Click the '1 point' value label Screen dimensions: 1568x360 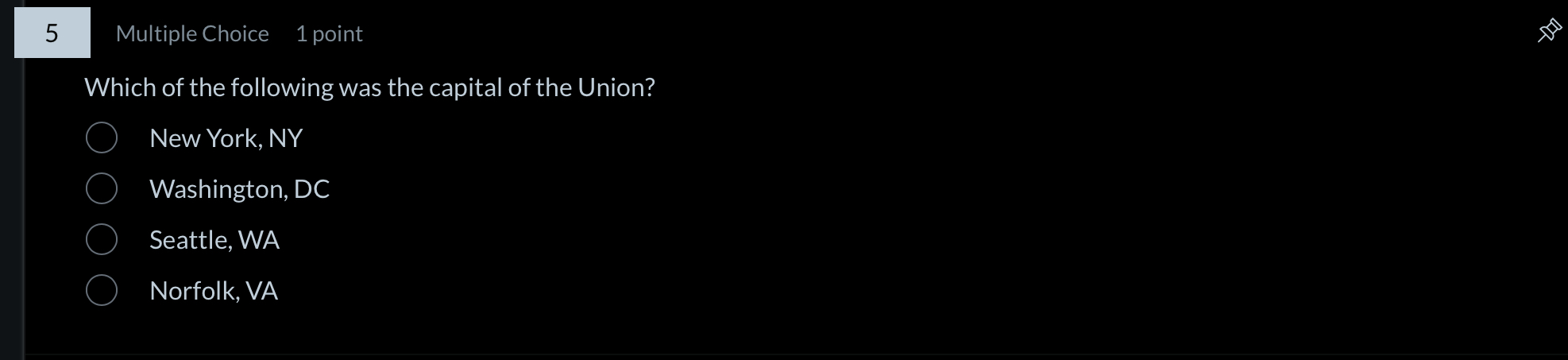329,33
